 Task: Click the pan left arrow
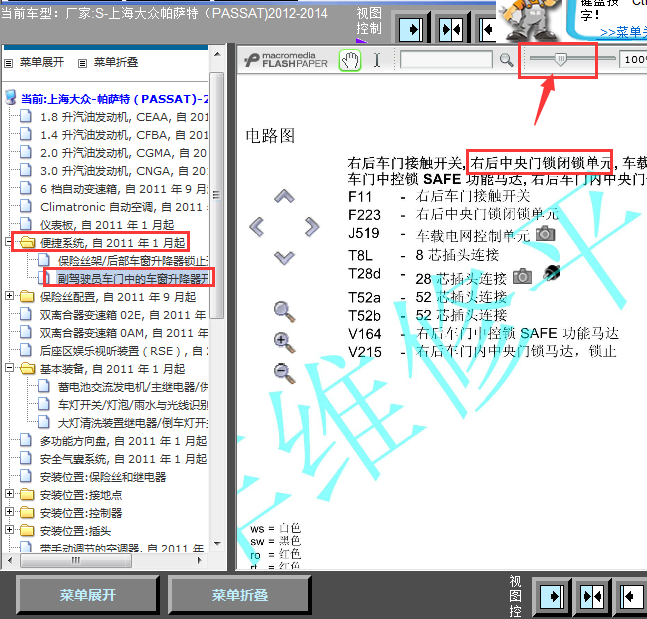[257, 227]
